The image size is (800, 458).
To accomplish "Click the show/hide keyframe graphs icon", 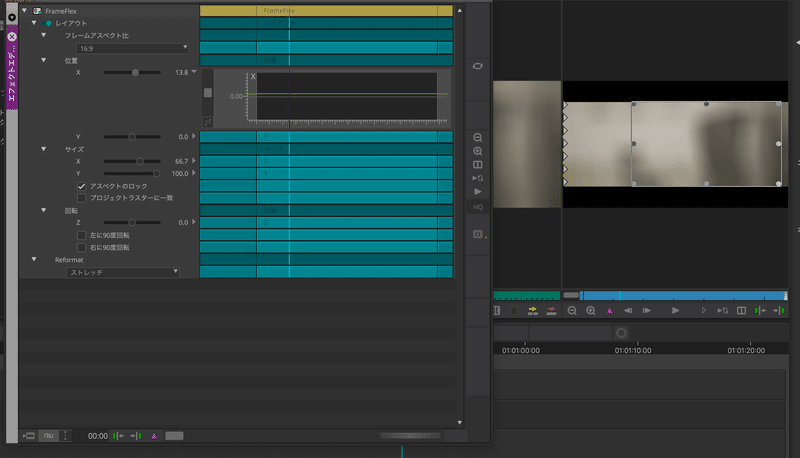I will [29, 436].
